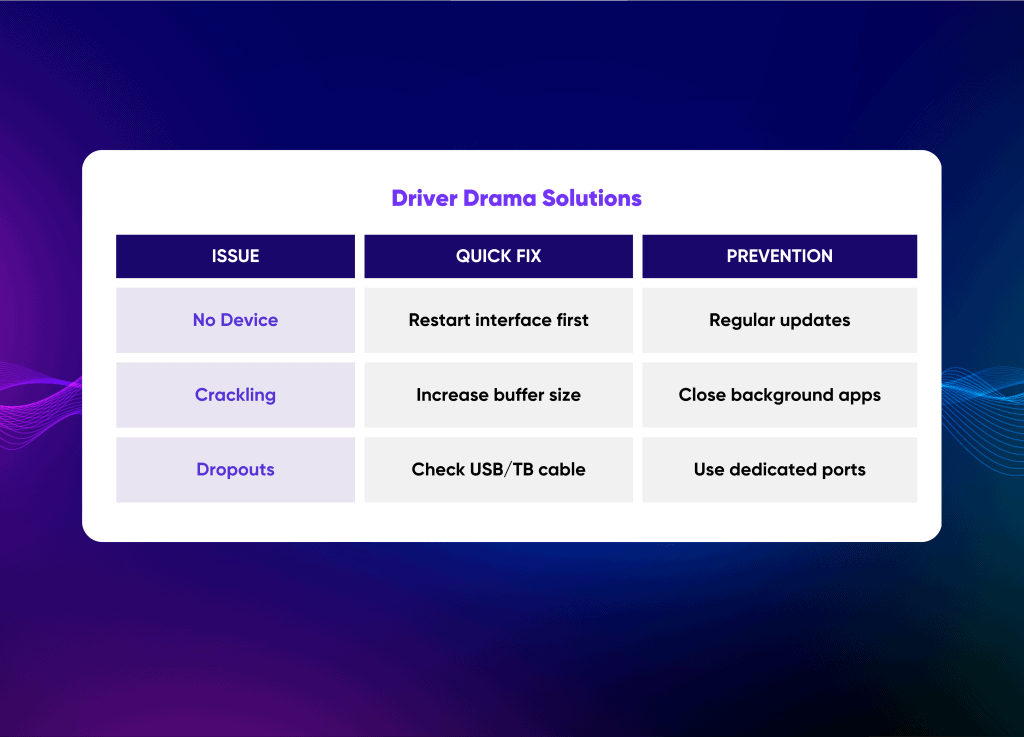Image resolution: width=1024 pixels, height=737 pixels.
Task: Select the PREVENTION column header
Action: pyautogui.click(x=779, y=256)
